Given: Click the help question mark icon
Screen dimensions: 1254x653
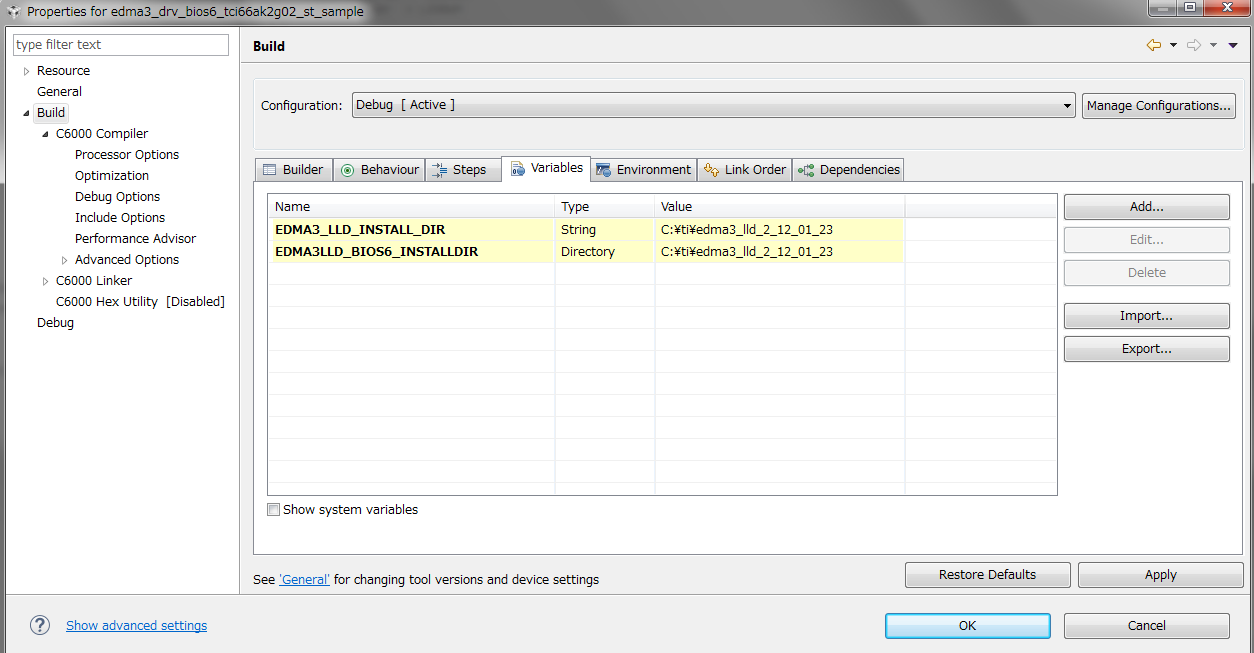Looking at the screenshot, I should (x=40, y=625).
